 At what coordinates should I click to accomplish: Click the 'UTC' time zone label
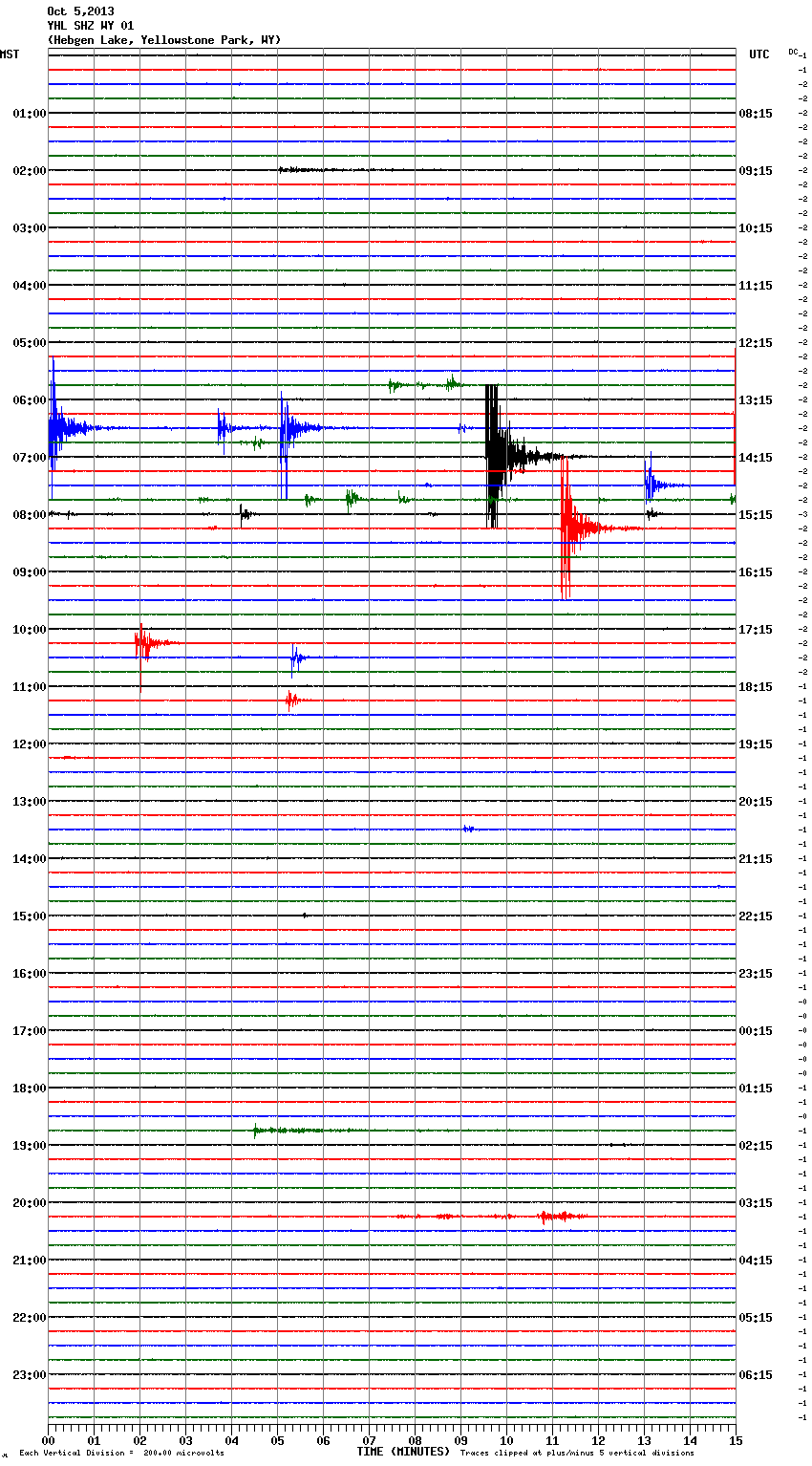coord(759,54)
